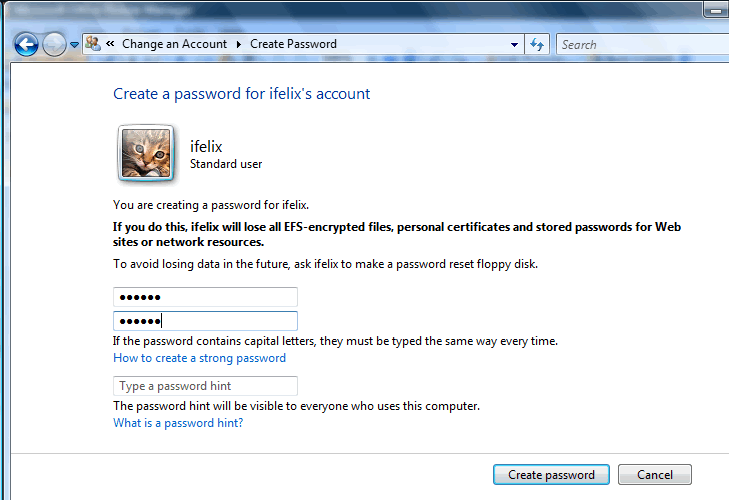Select the Create Password breadcrumb

pos(293,44)
